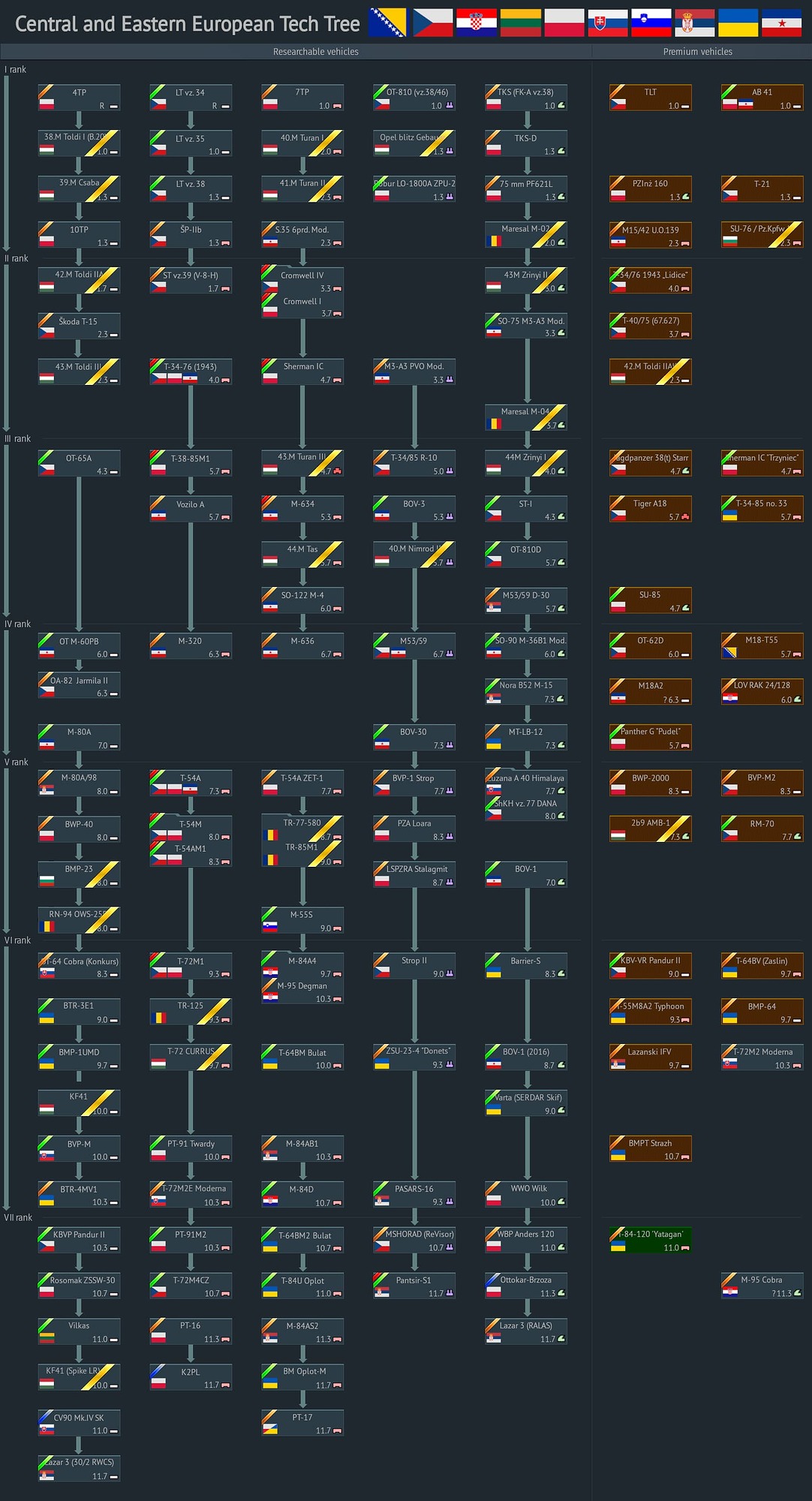The image size is (812, 1501).
Task: Select the M-95 Cobra premium vehicle
Action: pyautogui.click(x=762, y=1286)
